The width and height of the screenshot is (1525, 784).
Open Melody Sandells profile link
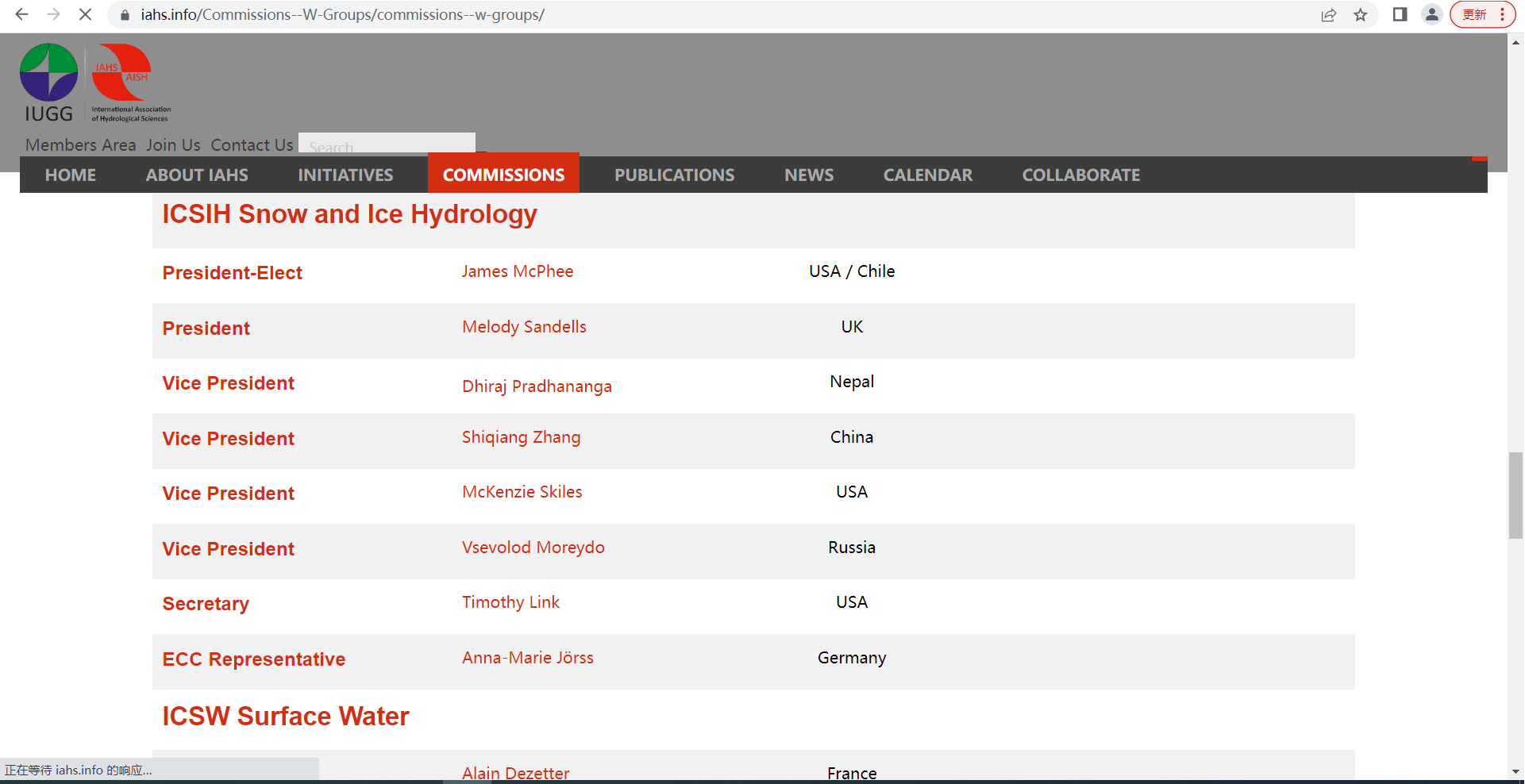(524, 327)
